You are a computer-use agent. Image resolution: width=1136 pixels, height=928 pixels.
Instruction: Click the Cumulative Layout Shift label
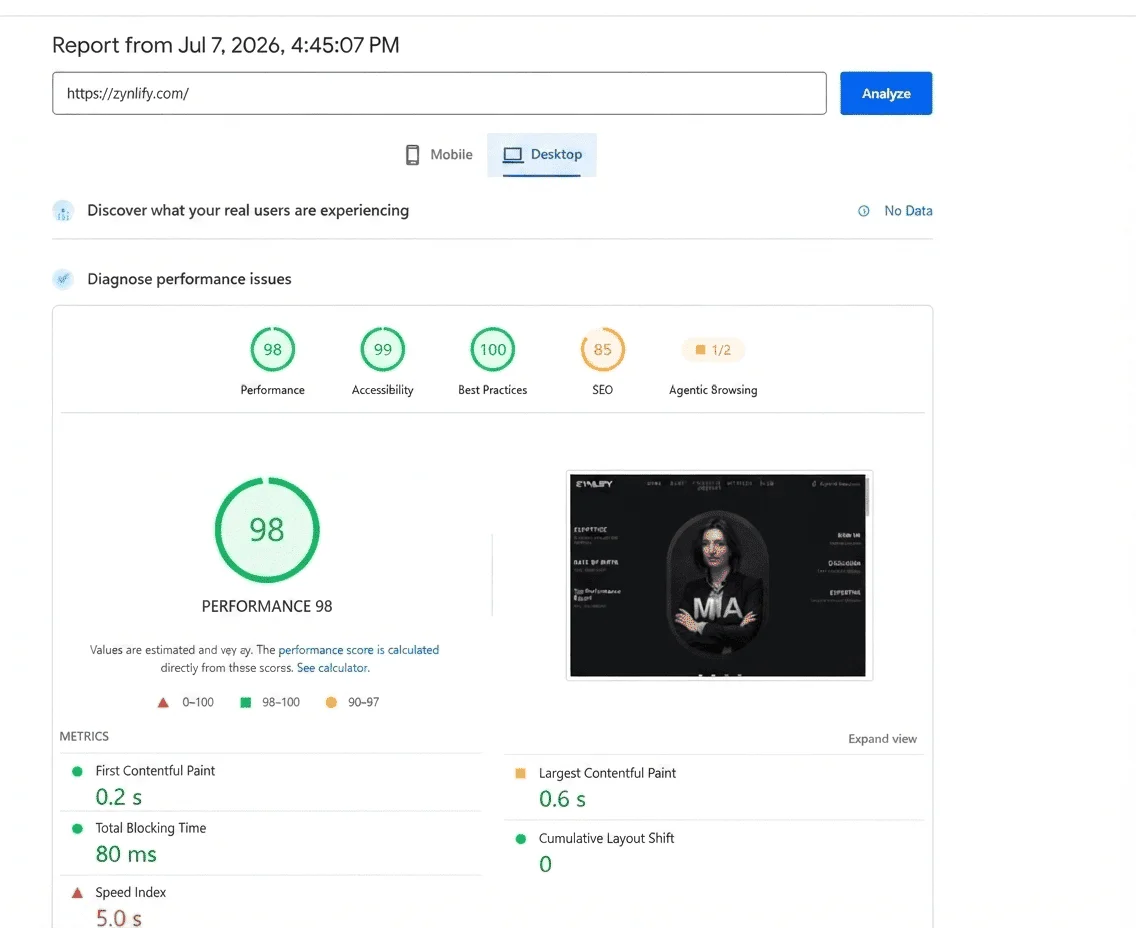(x=606, y=838)
